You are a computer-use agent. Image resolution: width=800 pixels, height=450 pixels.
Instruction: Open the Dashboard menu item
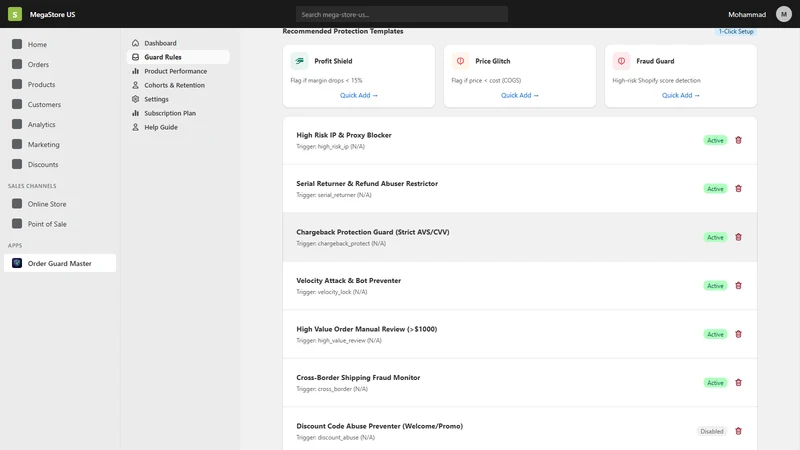coord(178,43)
